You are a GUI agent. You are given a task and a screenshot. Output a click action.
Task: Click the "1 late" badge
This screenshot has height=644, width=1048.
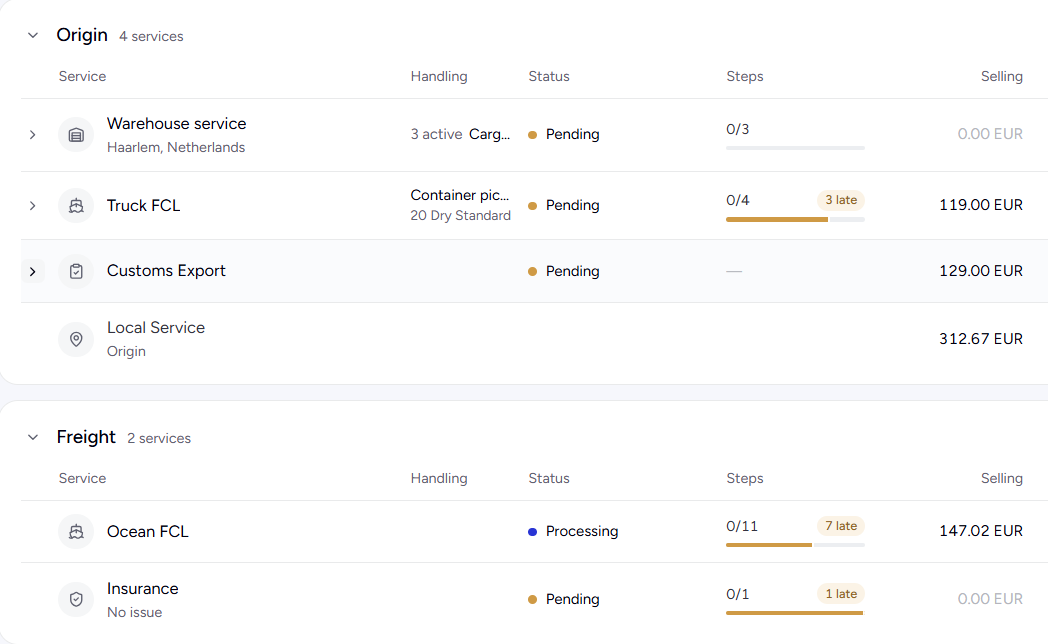841,594
